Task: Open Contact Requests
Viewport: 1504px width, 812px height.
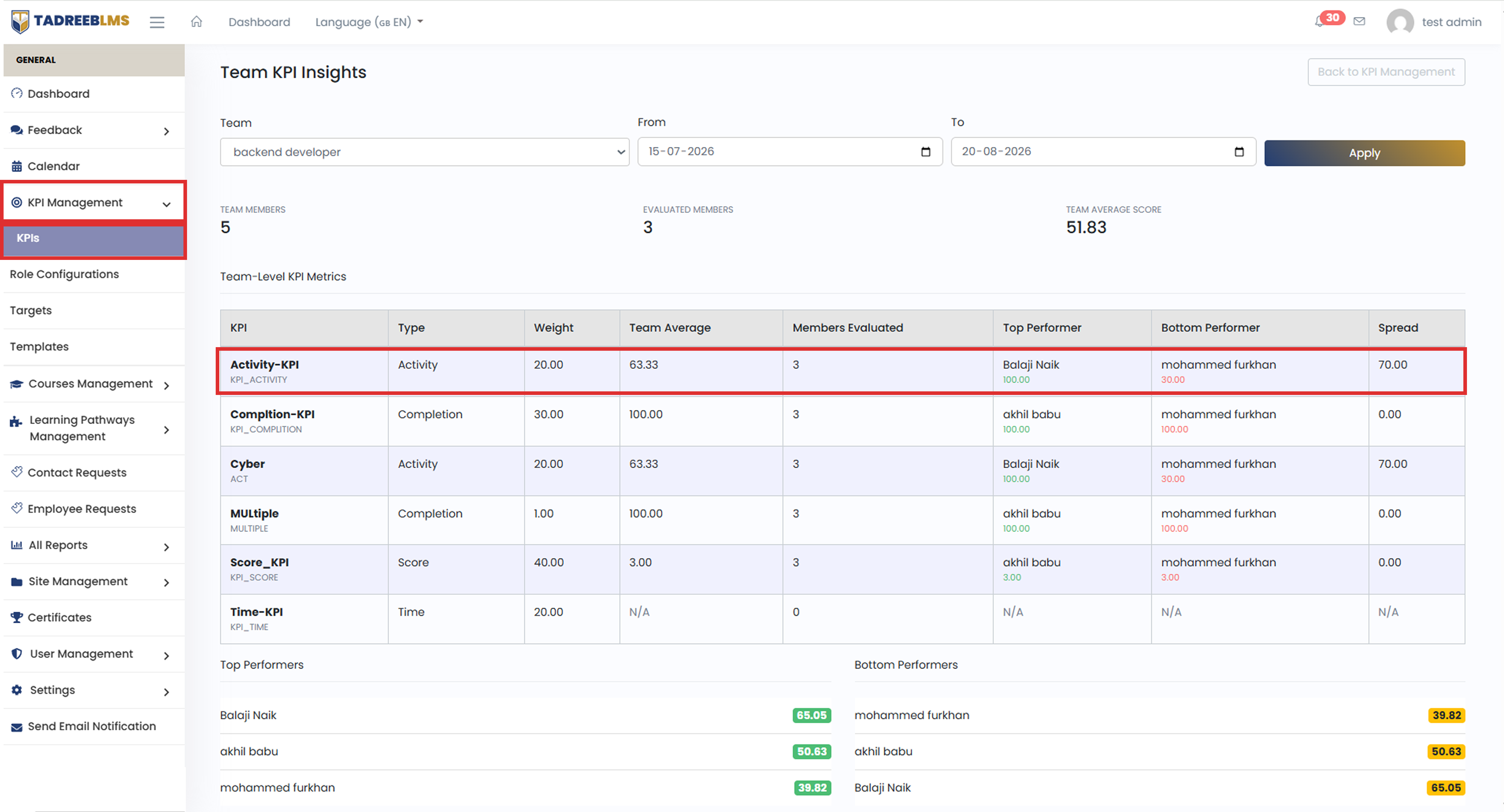Action: pos(77,472)
